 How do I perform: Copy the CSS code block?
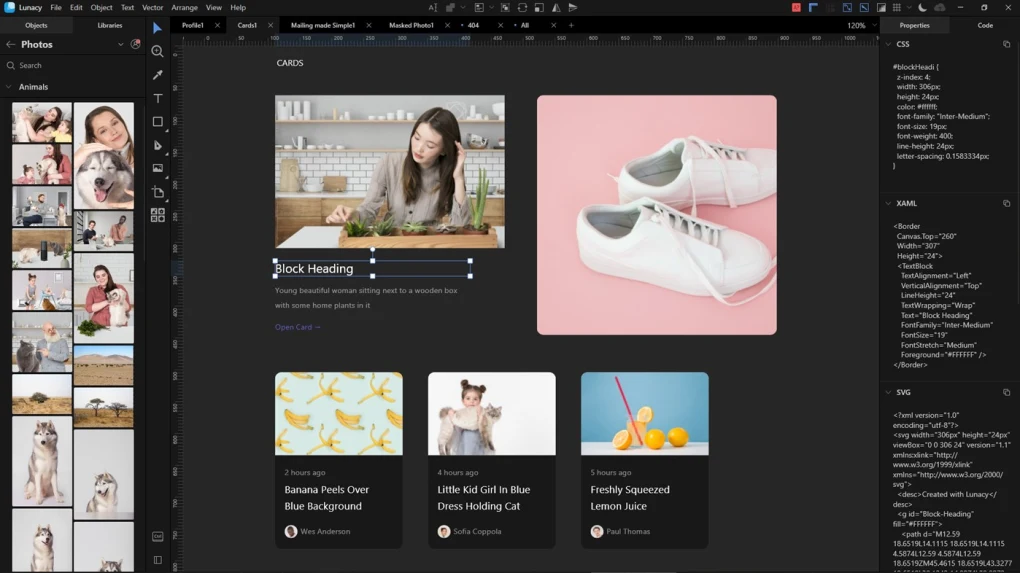point(1006,45)
